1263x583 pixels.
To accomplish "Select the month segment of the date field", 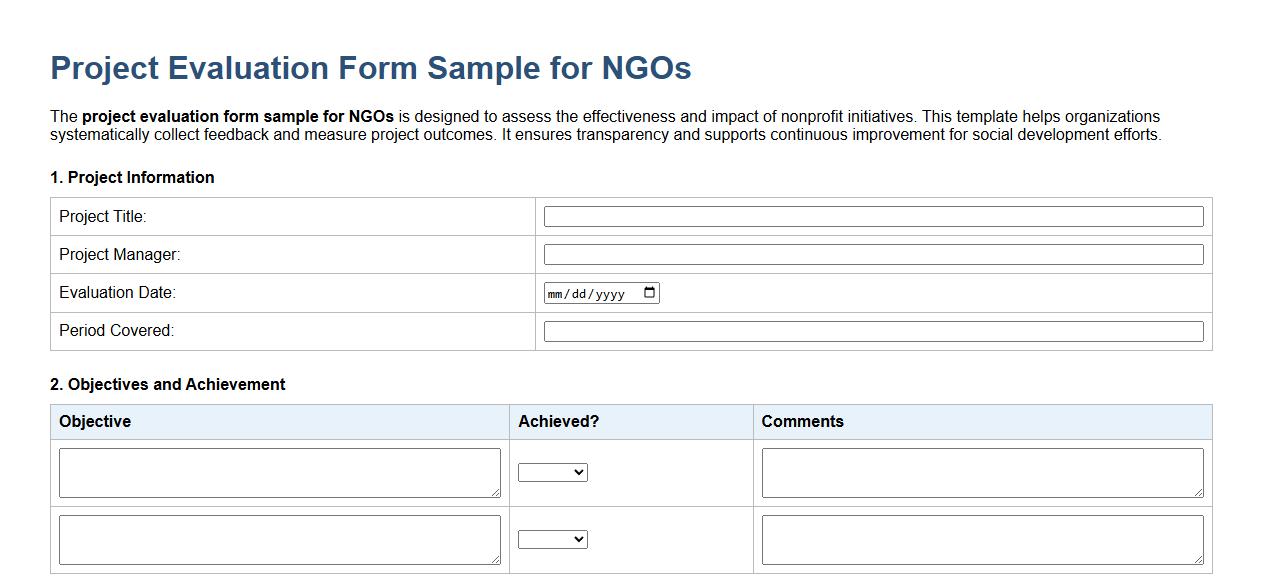I will click(x=557, y=294).
